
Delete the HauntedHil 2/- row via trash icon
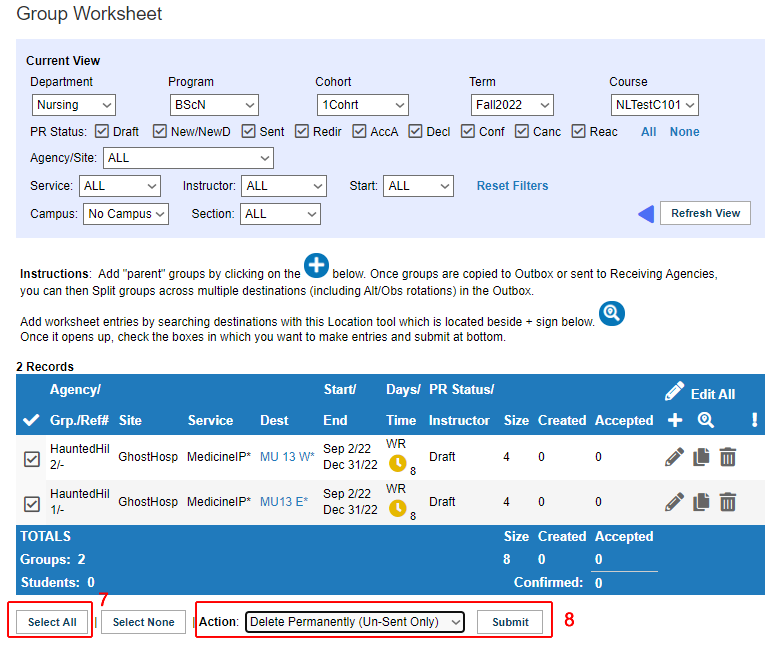coord(728,457)
